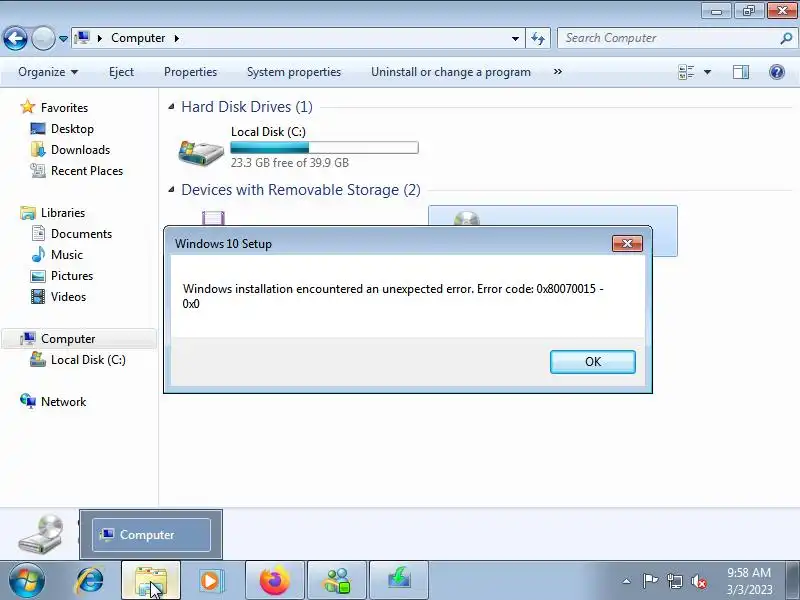Open Properties from the toolbar

click(190, 72)
